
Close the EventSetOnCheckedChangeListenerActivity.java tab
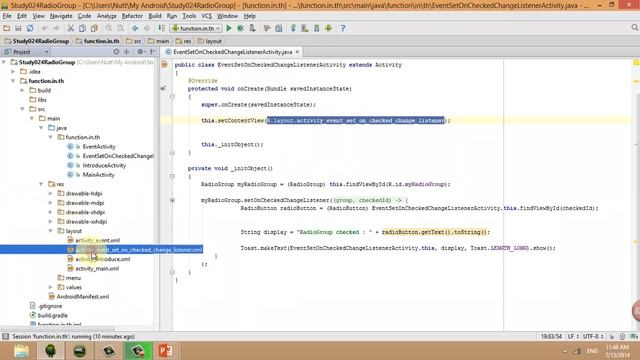point(297,52)
